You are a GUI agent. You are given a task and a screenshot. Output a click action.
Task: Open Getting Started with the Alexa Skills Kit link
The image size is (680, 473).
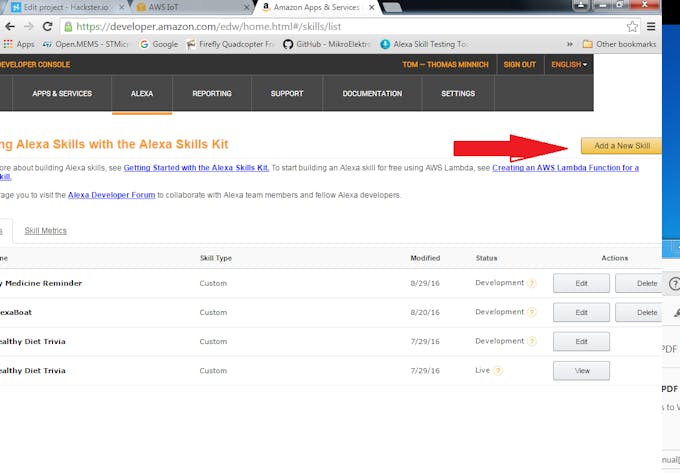[x=196, y=168]
